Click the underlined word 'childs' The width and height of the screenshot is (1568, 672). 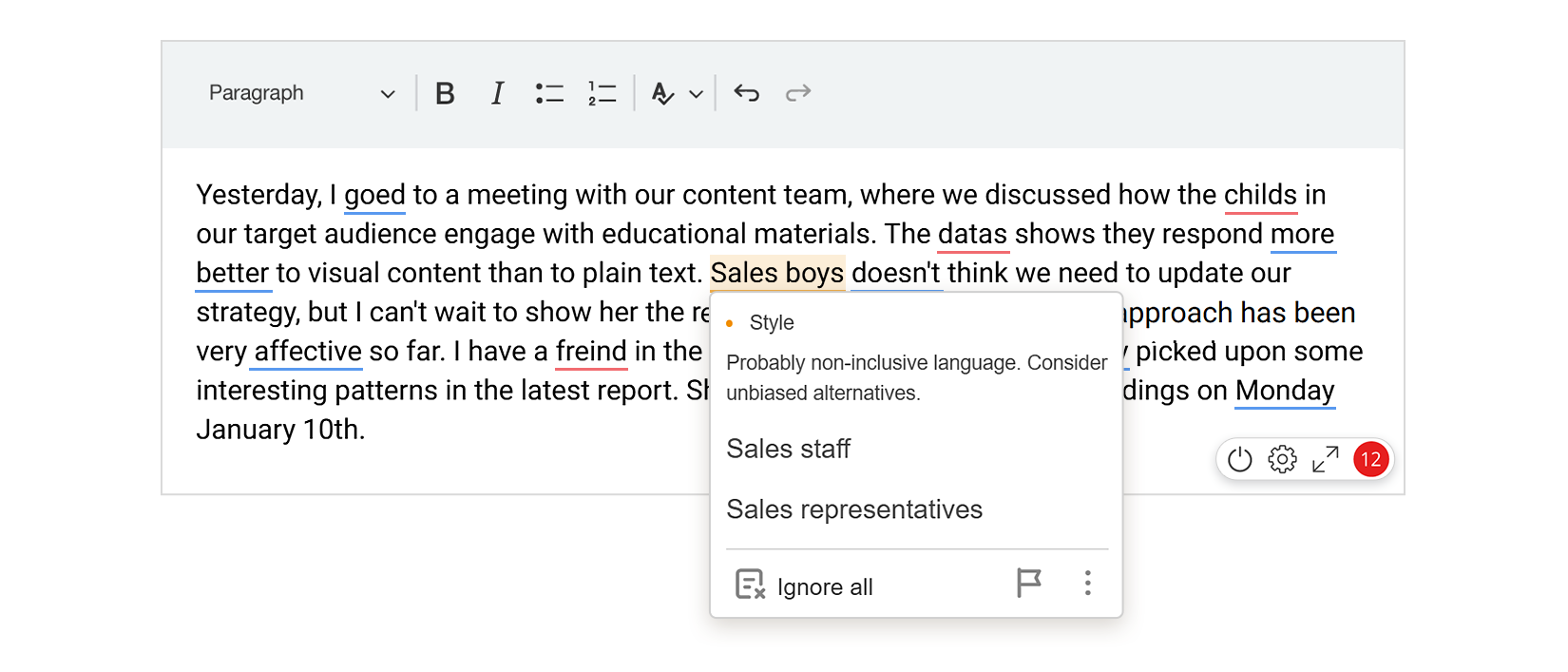(1260, 195)
